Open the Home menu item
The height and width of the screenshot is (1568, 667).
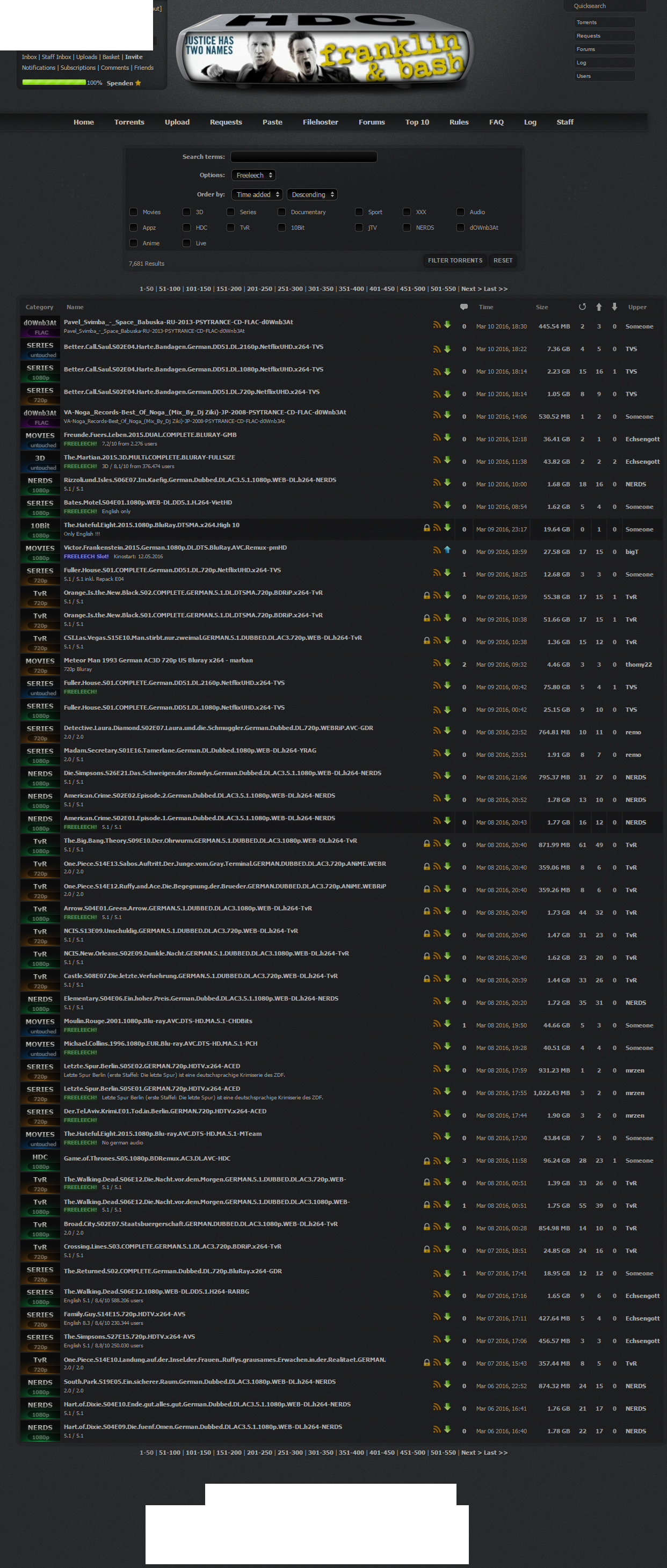83,122
